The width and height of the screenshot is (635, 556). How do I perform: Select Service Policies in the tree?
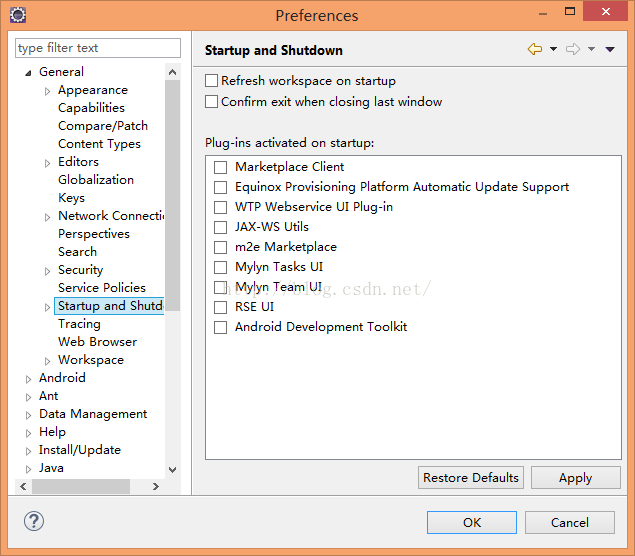tap(102, 288)
